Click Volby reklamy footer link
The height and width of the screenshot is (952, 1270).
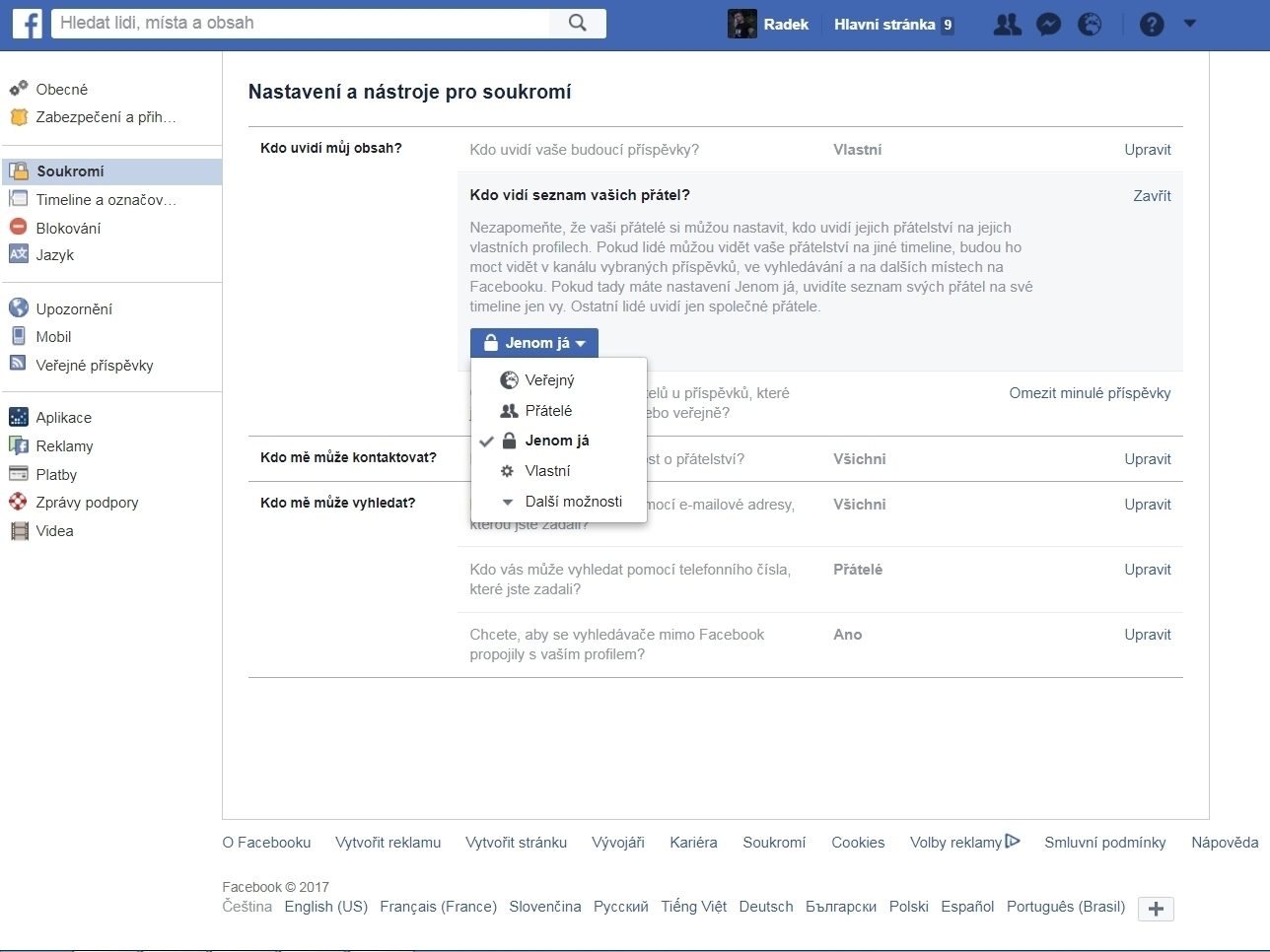pos(964,843)
